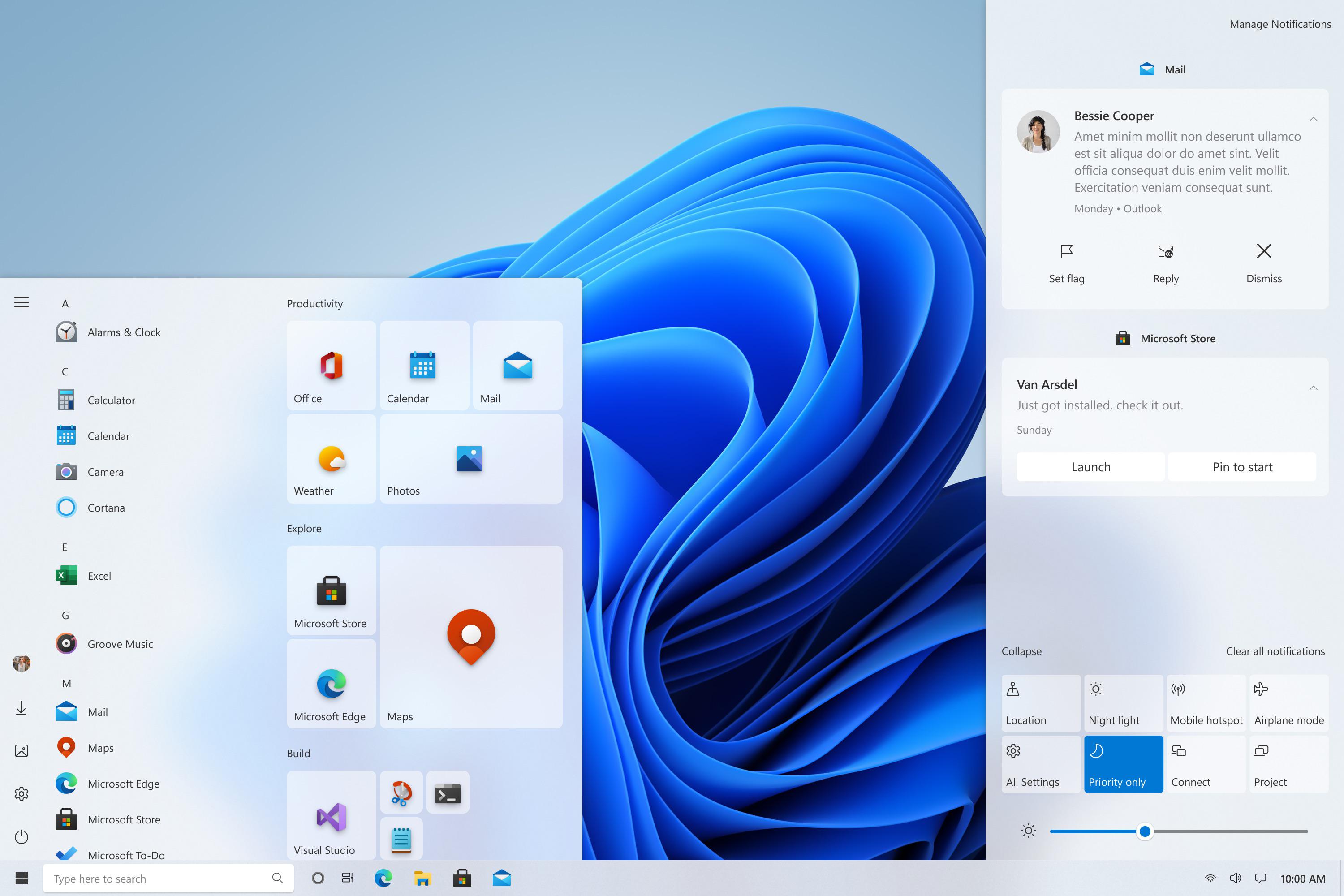Select Calculator in the app list
1344x896 pixels.
(x=111, y=400)
